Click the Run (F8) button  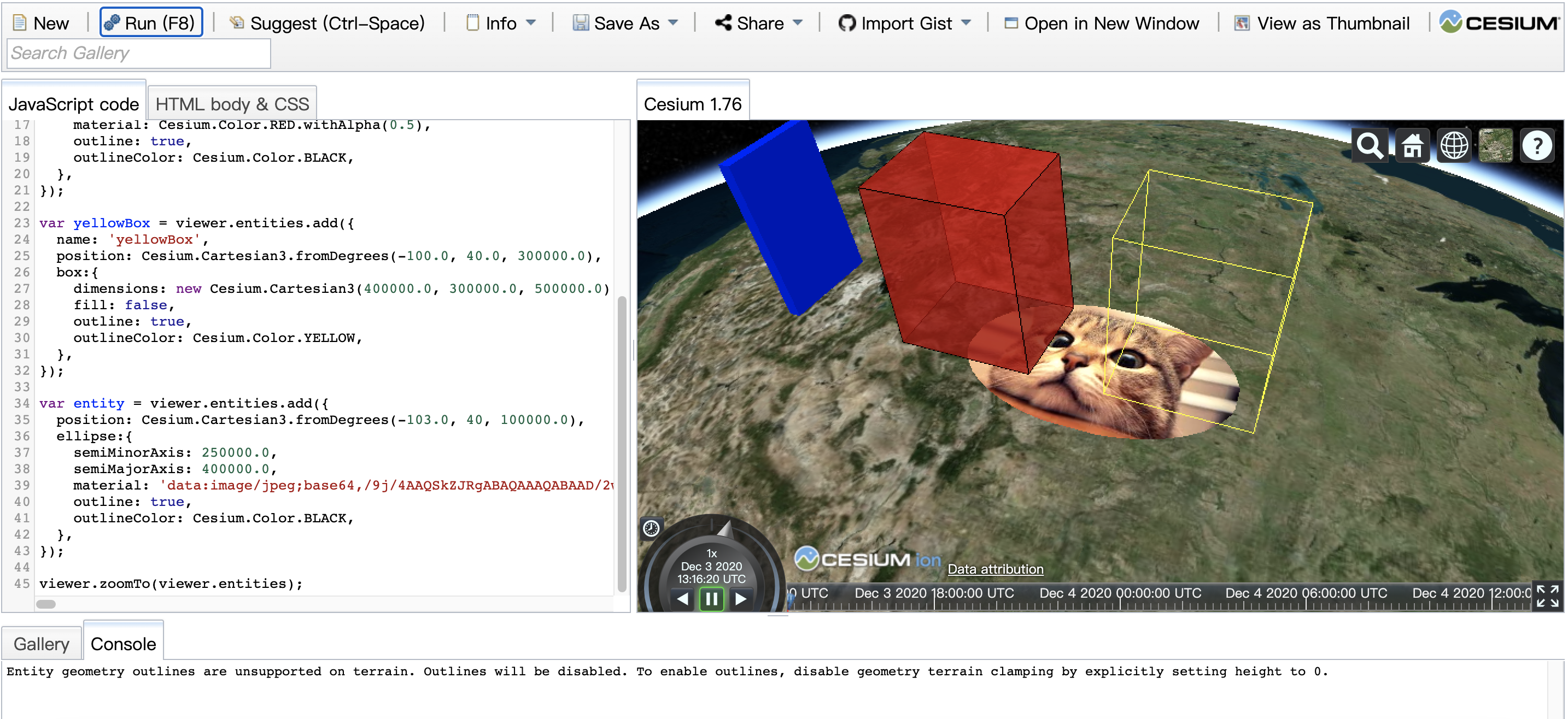pyautogui.click(x=150, y=23)
